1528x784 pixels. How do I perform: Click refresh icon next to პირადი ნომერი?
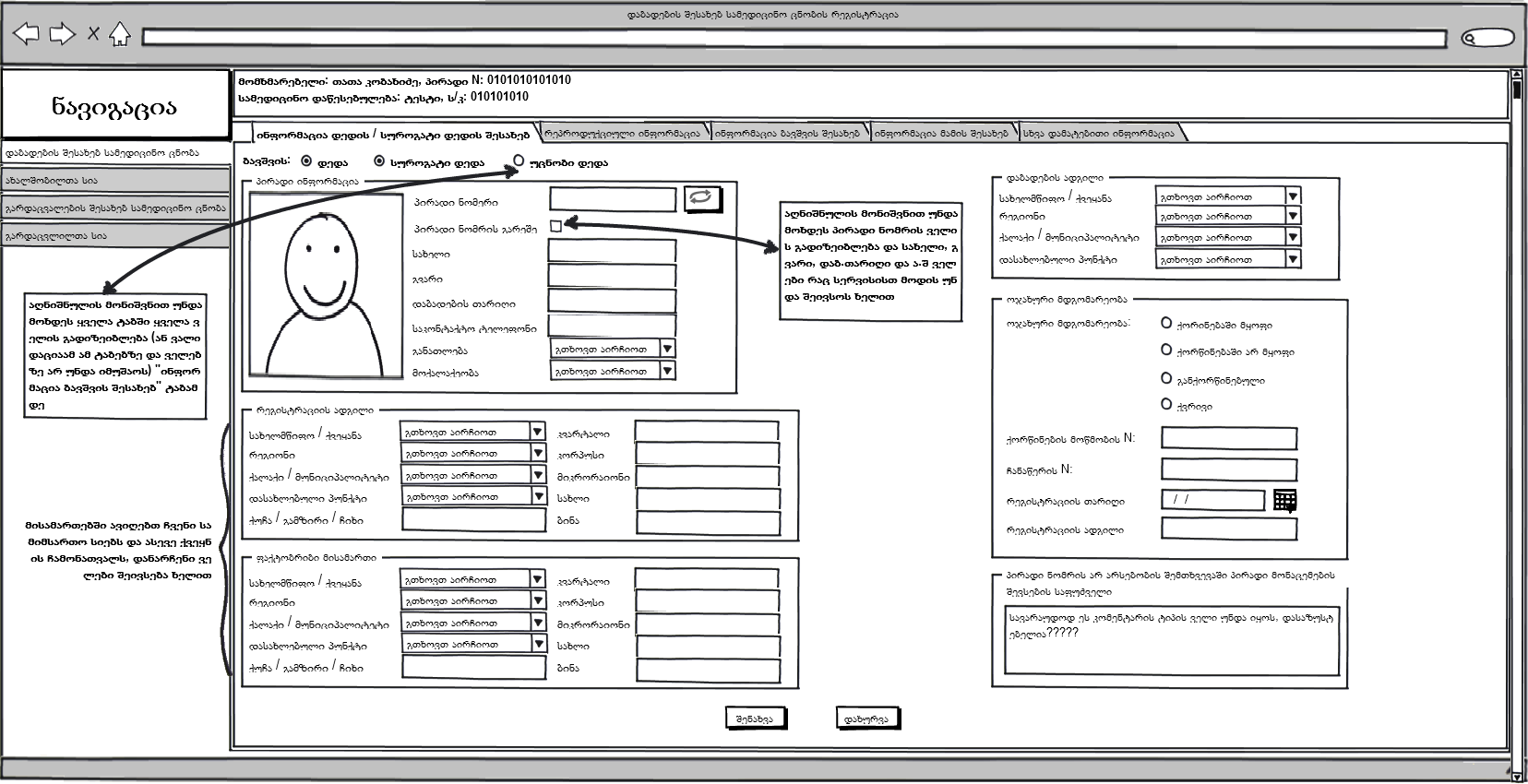[701, 197]
